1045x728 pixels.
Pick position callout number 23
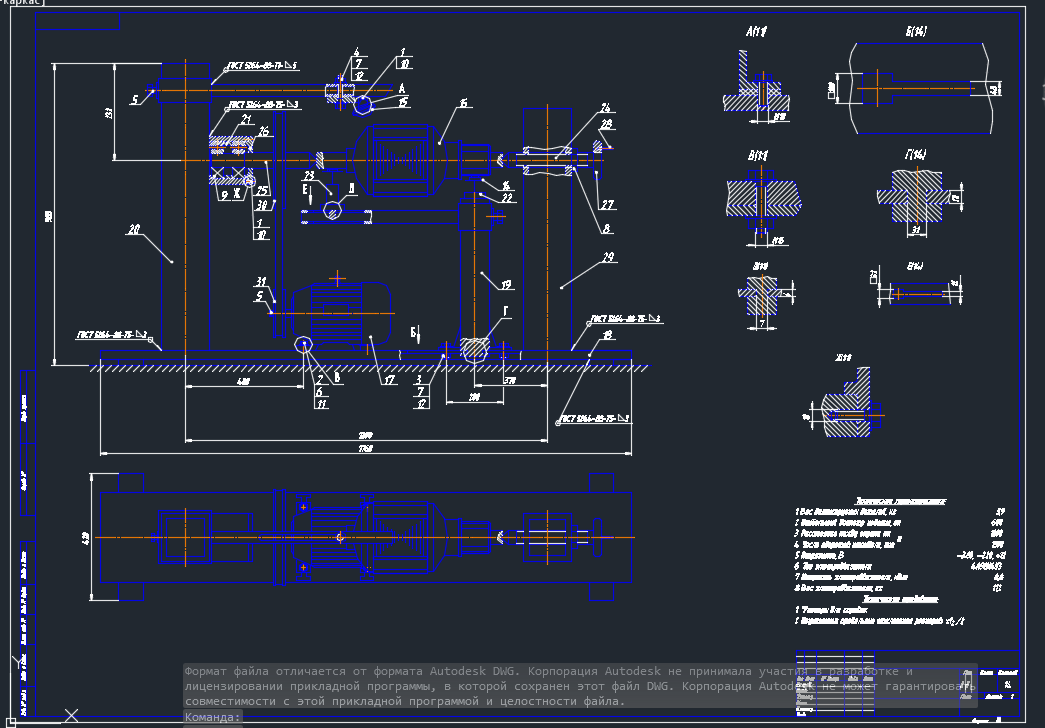coord(310,176)
